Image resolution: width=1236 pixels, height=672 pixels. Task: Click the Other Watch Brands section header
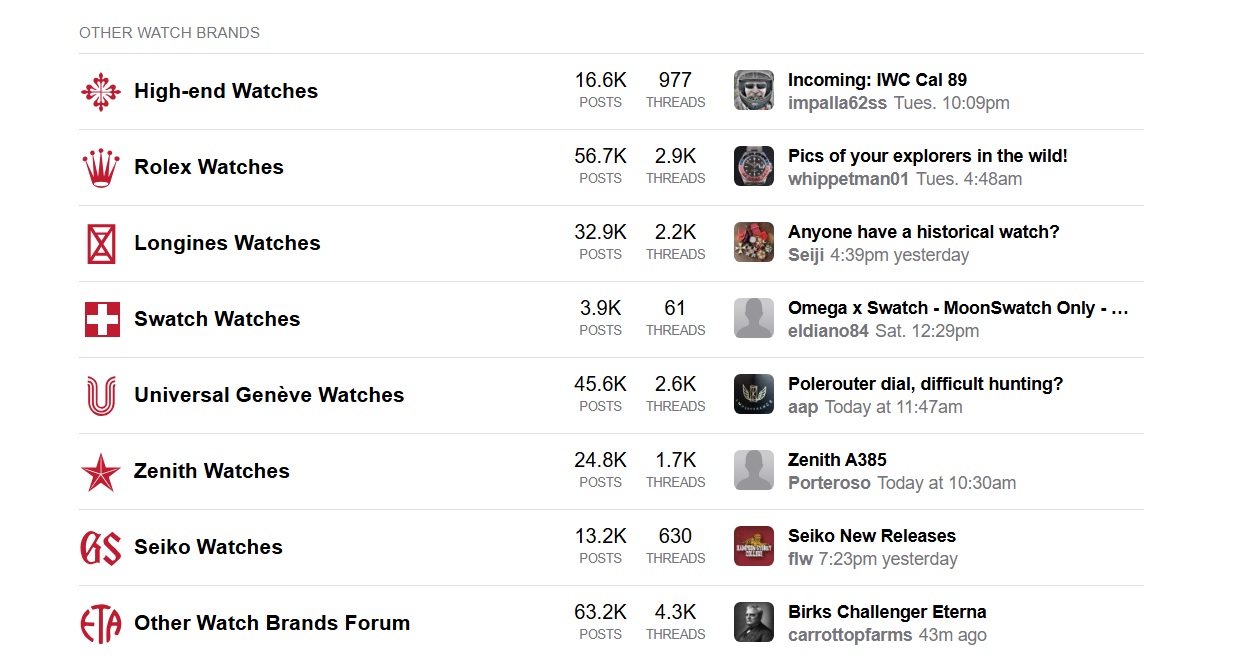point(169,33)
